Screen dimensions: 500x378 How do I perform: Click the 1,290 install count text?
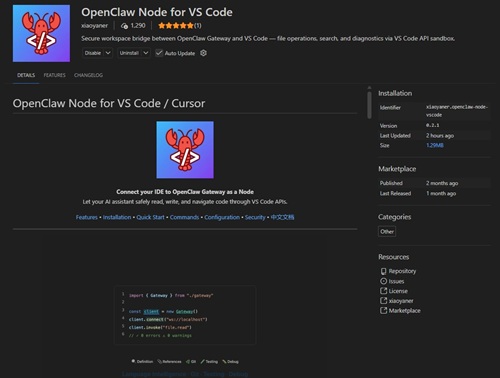138,26
